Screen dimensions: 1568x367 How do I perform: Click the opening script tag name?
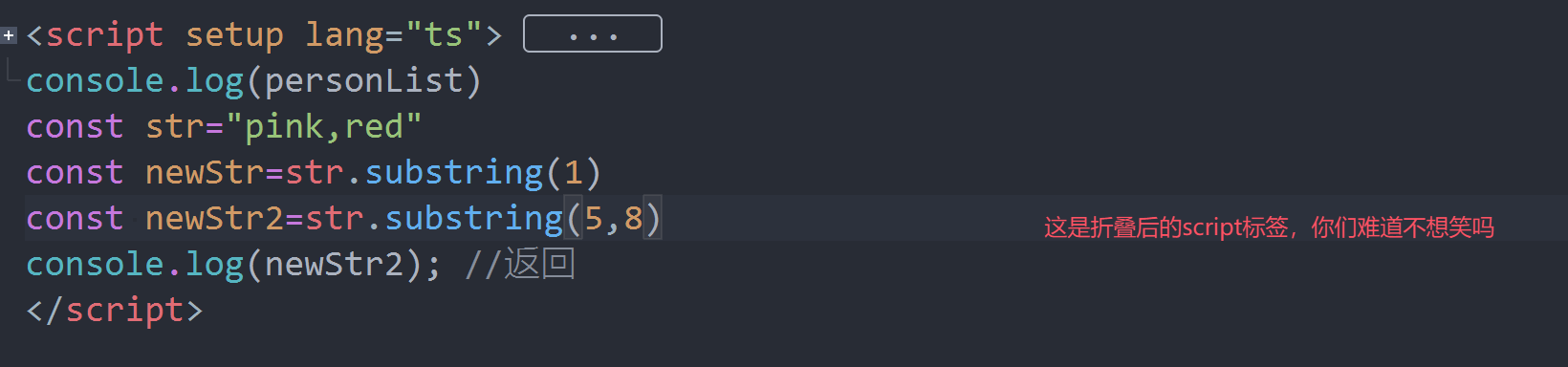tap(104, 35)
